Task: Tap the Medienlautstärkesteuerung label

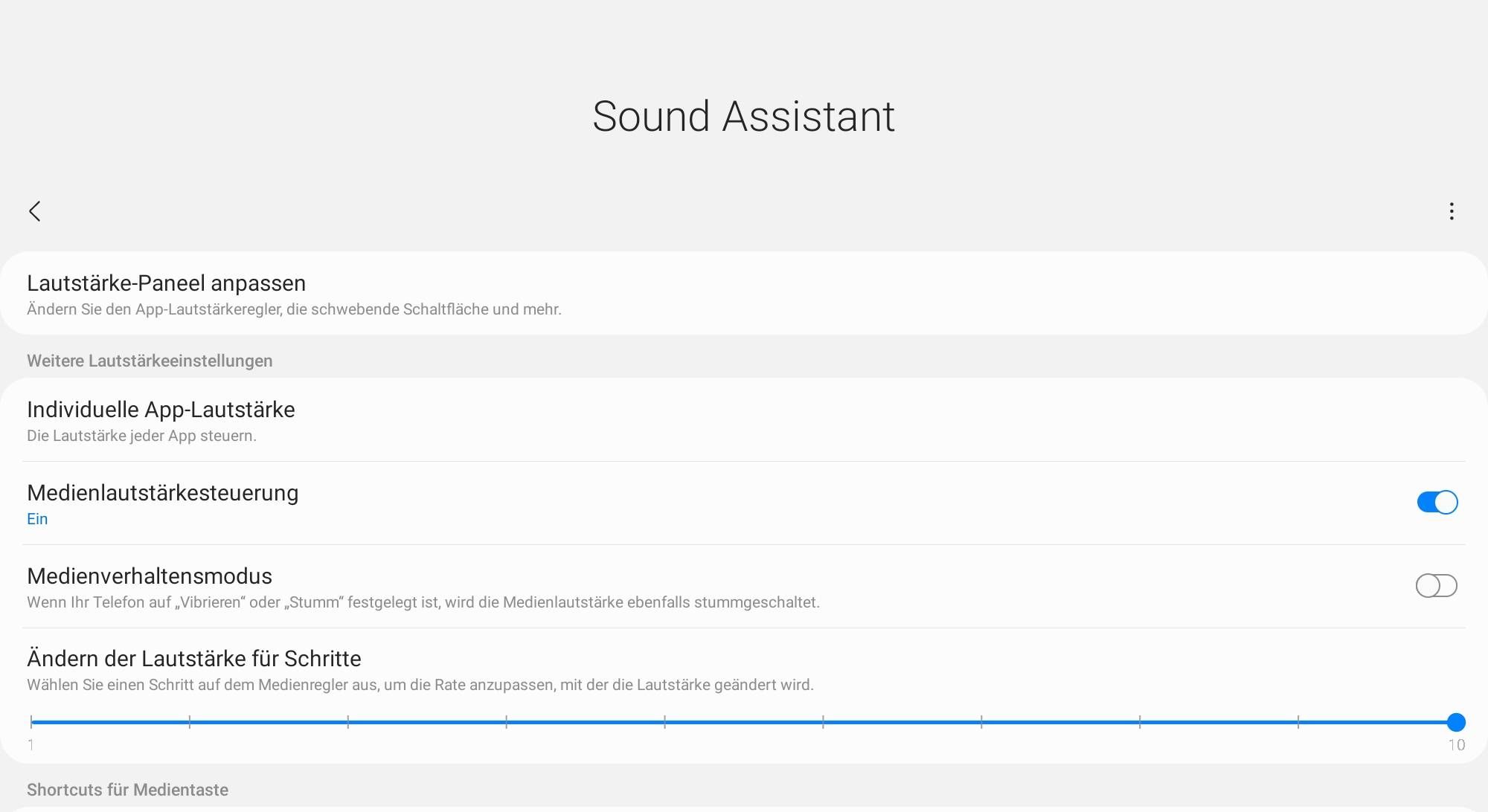Action: tap(163, 493)
